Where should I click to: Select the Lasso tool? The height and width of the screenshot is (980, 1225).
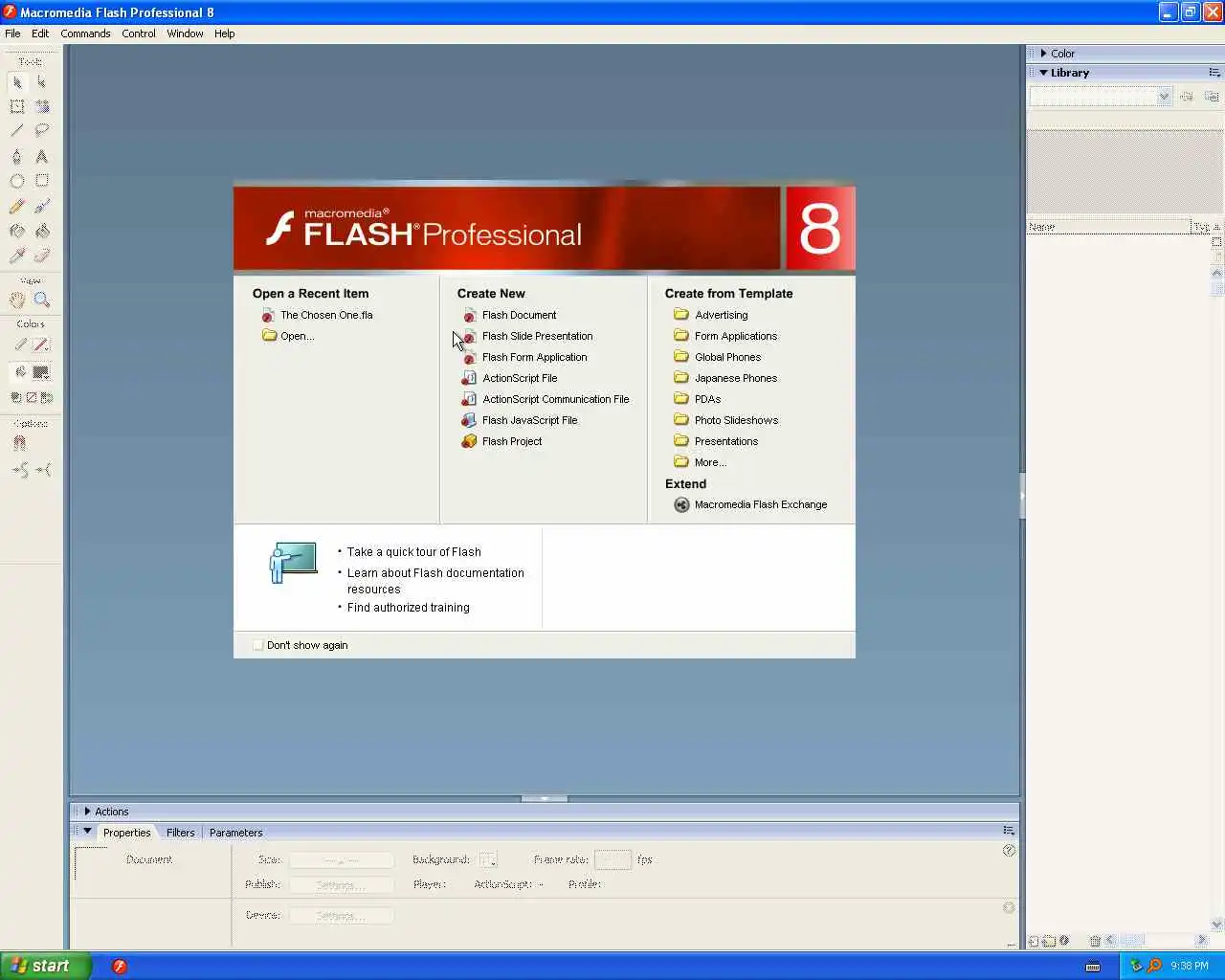coord(42,130)
